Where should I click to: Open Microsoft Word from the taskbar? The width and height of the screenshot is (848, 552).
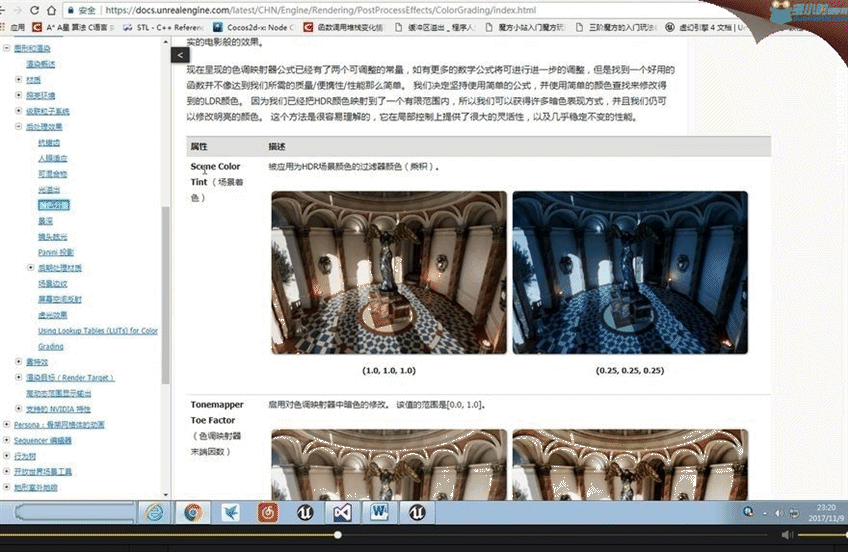[x=379, y=512]
